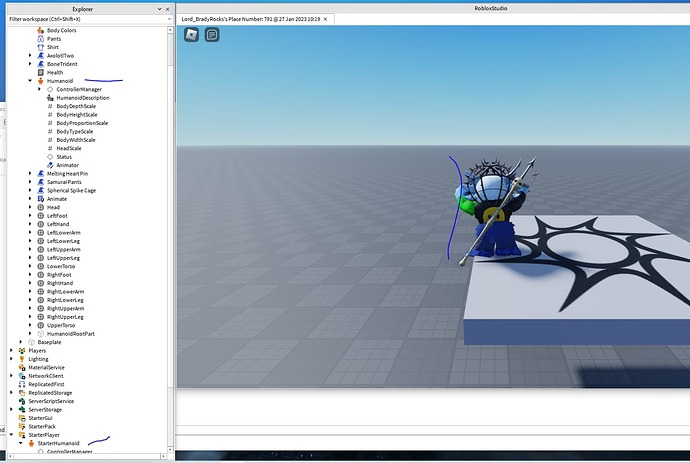The height and width of the screenshot is (463, 690).
Task: Click the Melting Heart Pin accessory icon
Action: pos(41,173)
